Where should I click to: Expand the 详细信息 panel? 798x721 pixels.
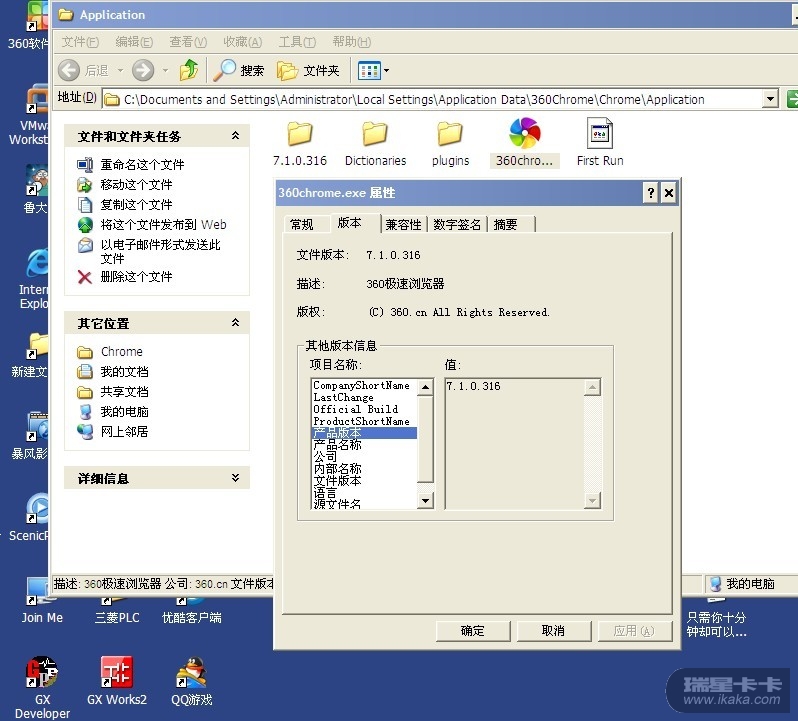tap(235, 477)
